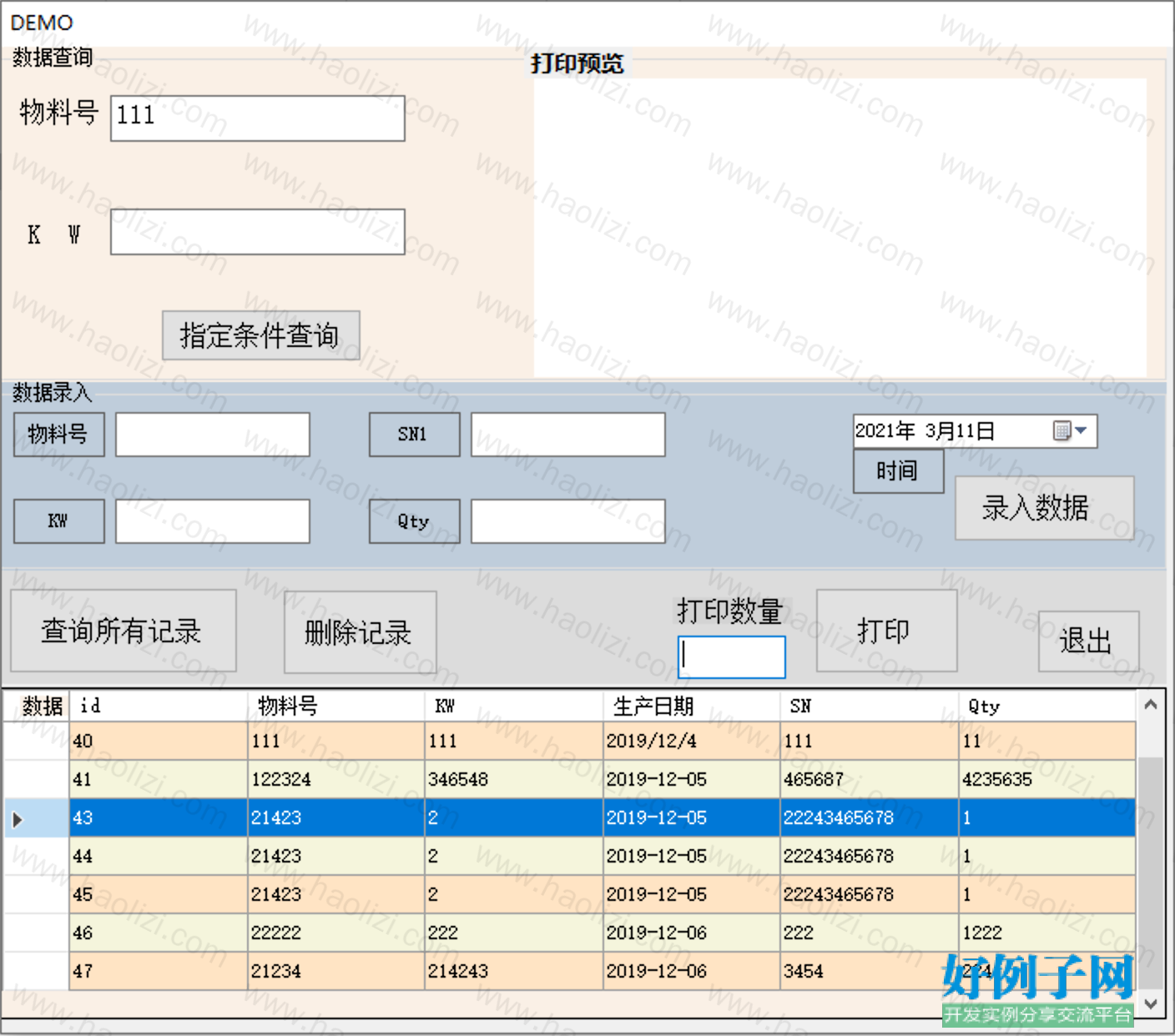Select the Qty cell 4235635
Image resolution: width=1175 pixels, height=1036 pixels.
pyautogui.click(x=1046, y=779)
